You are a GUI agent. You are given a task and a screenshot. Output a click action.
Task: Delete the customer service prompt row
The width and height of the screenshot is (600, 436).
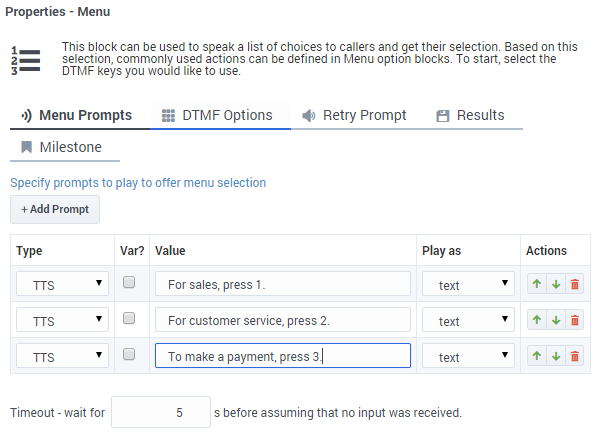[574, 321]
